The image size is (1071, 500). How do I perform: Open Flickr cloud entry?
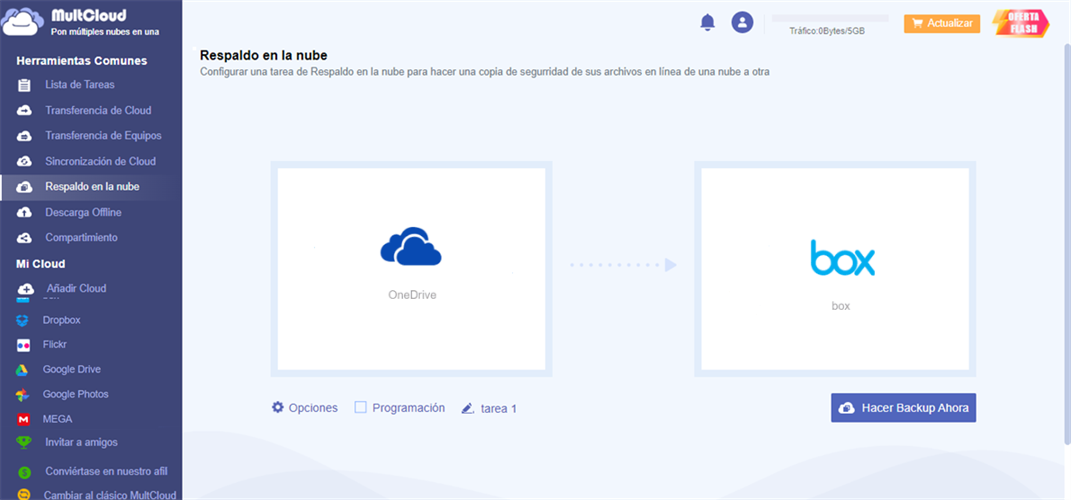tap(55, 345)
